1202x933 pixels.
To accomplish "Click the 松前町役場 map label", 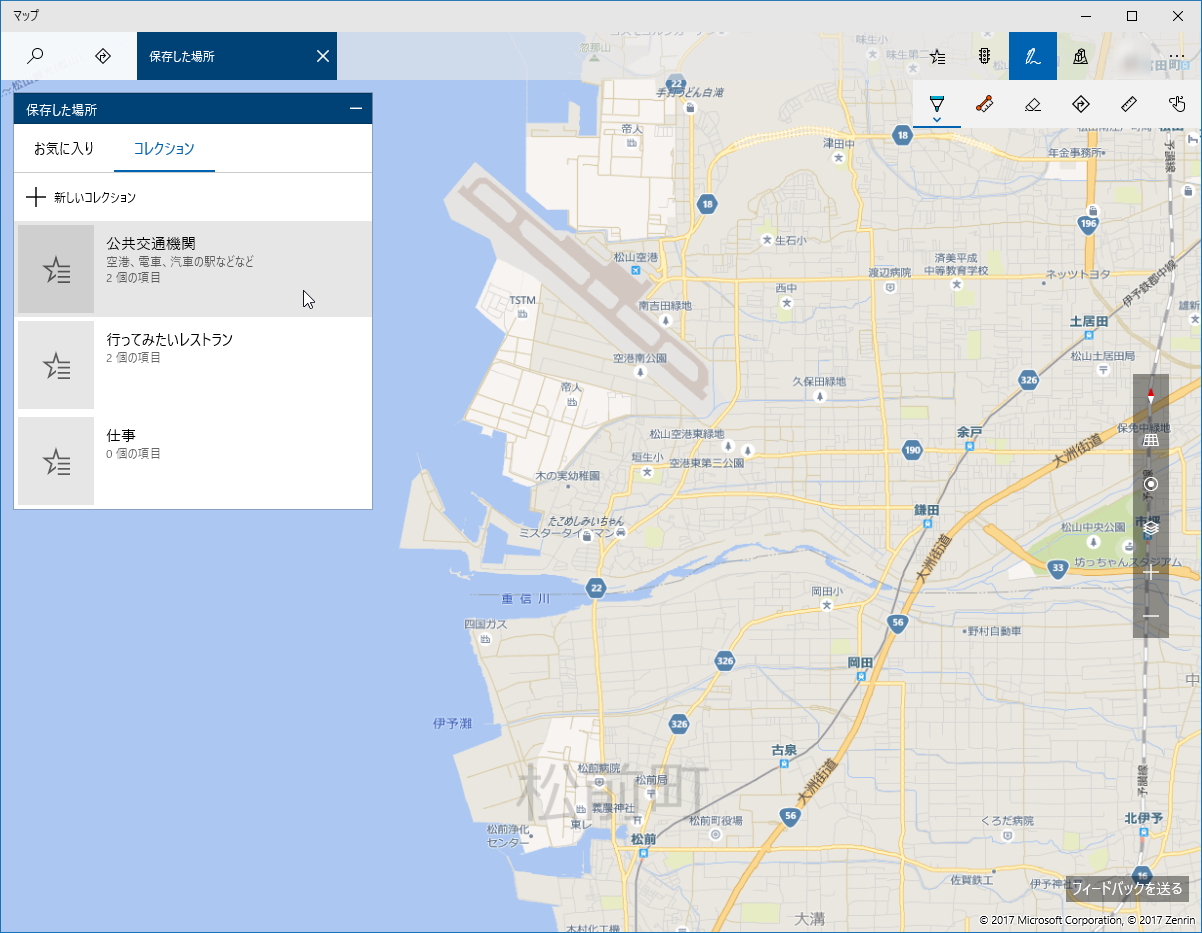I will (715, 821).
